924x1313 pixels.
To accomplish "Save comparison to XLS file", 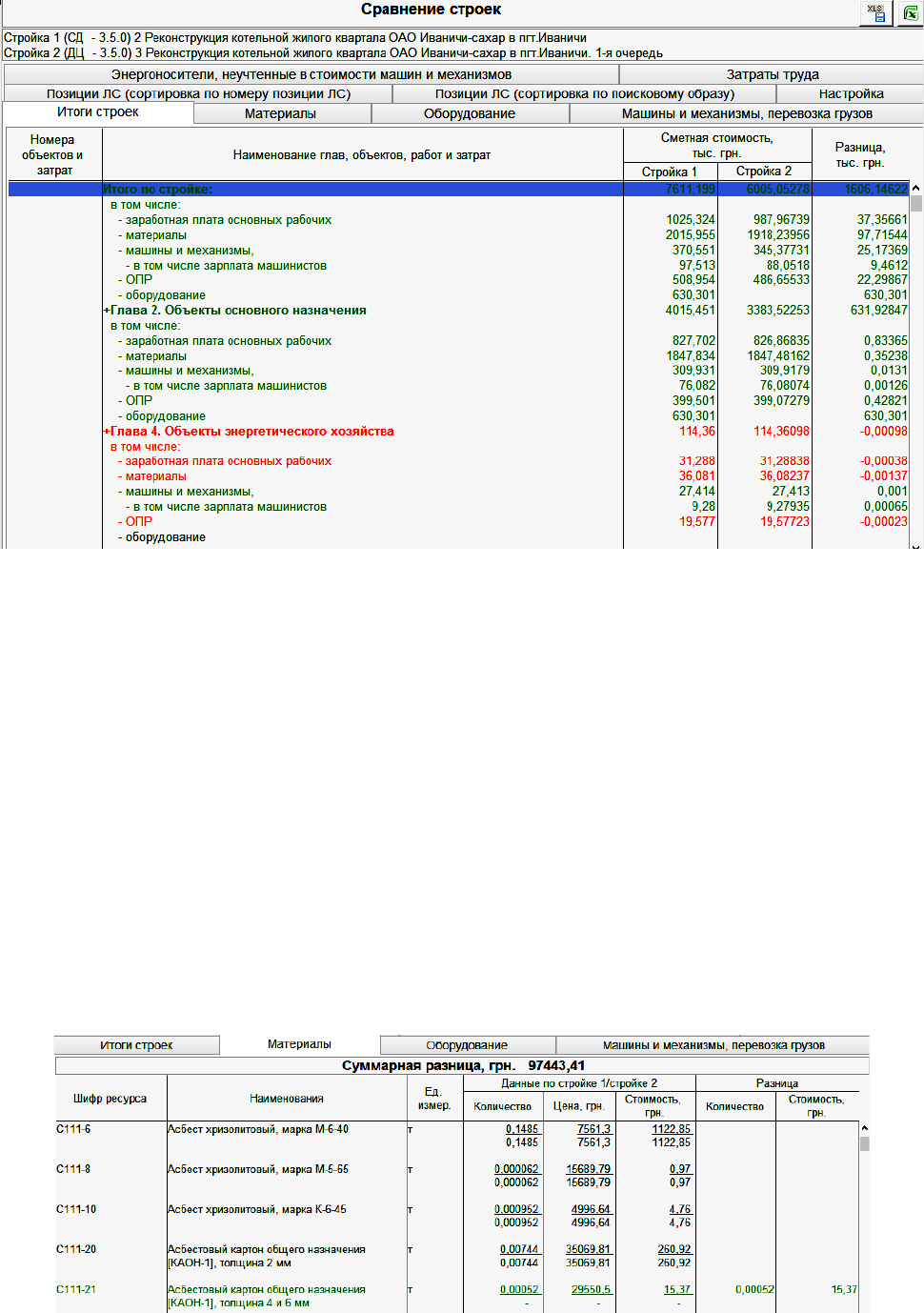I will point(875,12).
